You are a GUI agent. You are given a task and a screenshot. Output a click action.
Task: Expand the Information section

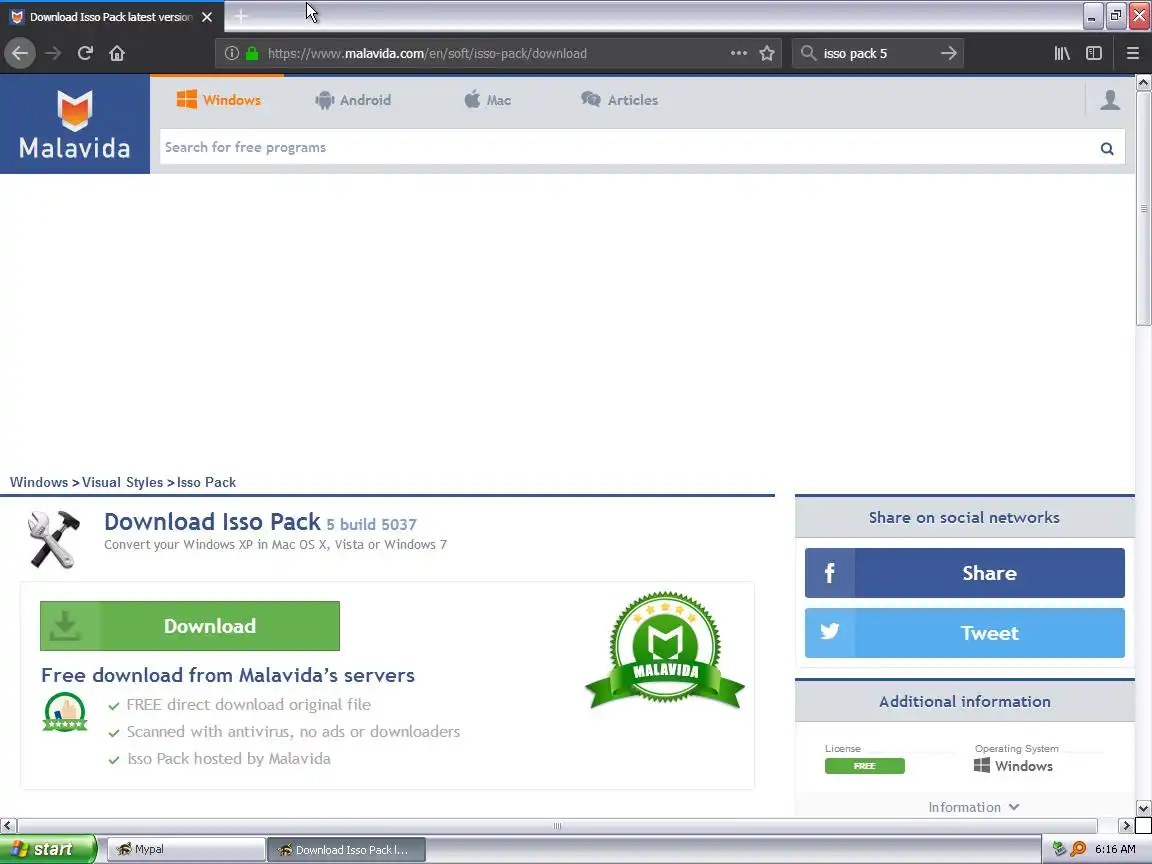(x=973, y=807)
